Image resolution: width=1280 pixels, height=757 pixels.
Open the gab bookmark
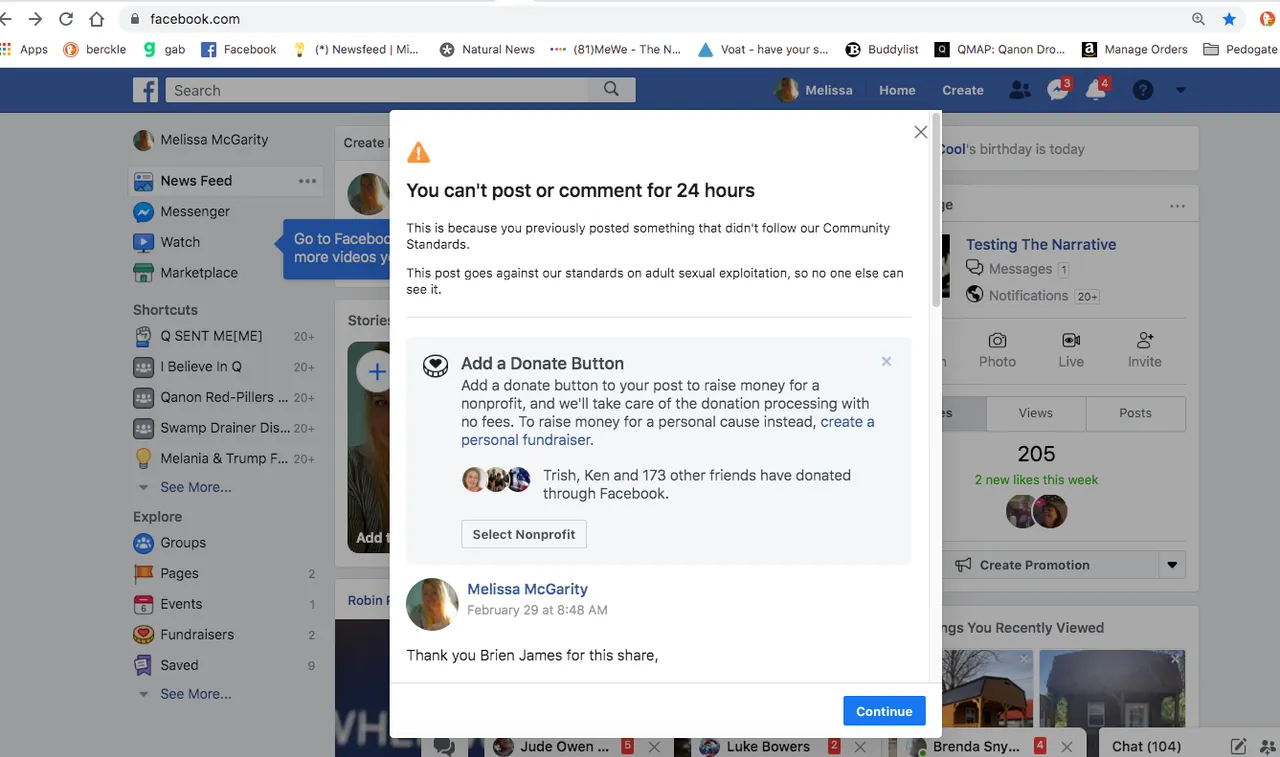click(164, 49)
